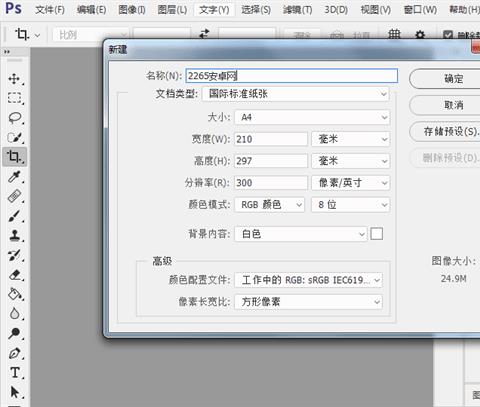Click the crop width field in options bar
The image size is (480, 407).
(162, 34)
